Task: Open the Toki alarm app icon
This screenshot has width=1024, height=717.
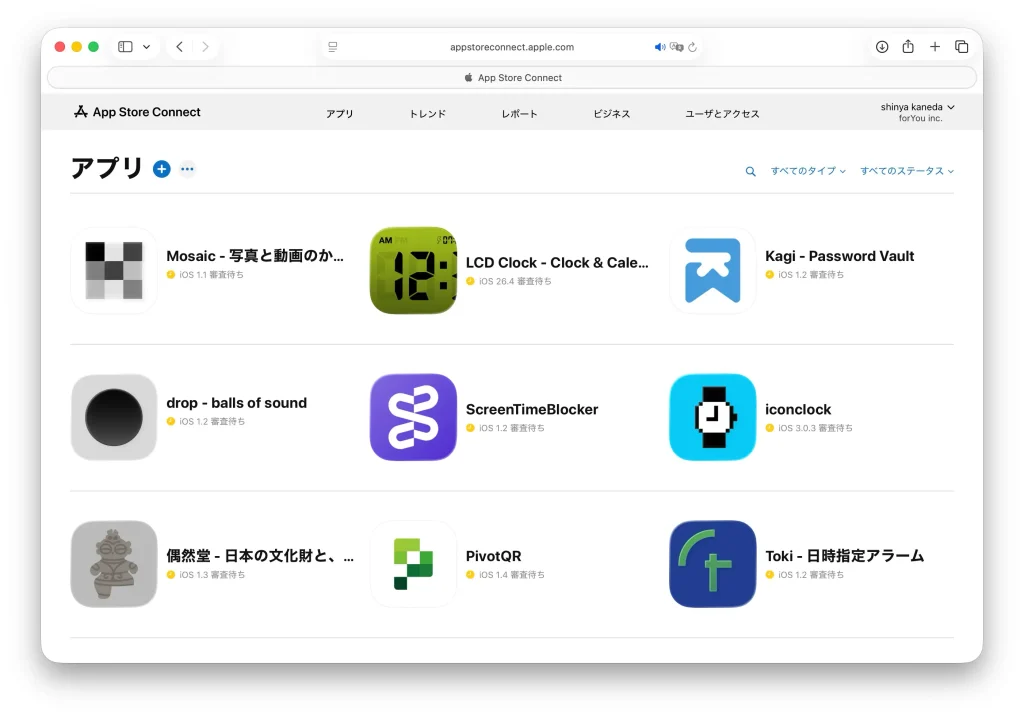Action: (x=712, y=564)
